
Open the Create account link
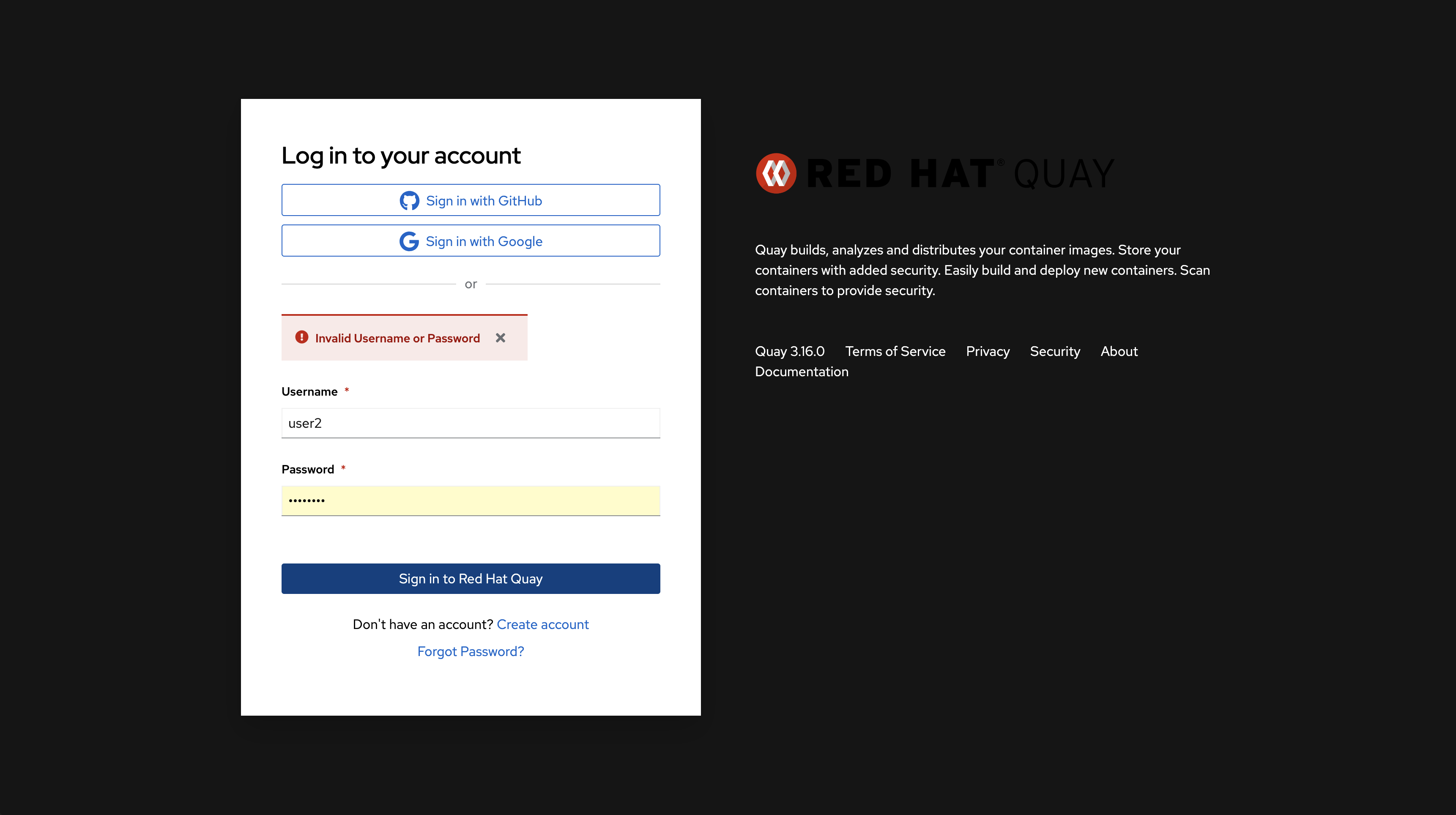pos(542,624)
